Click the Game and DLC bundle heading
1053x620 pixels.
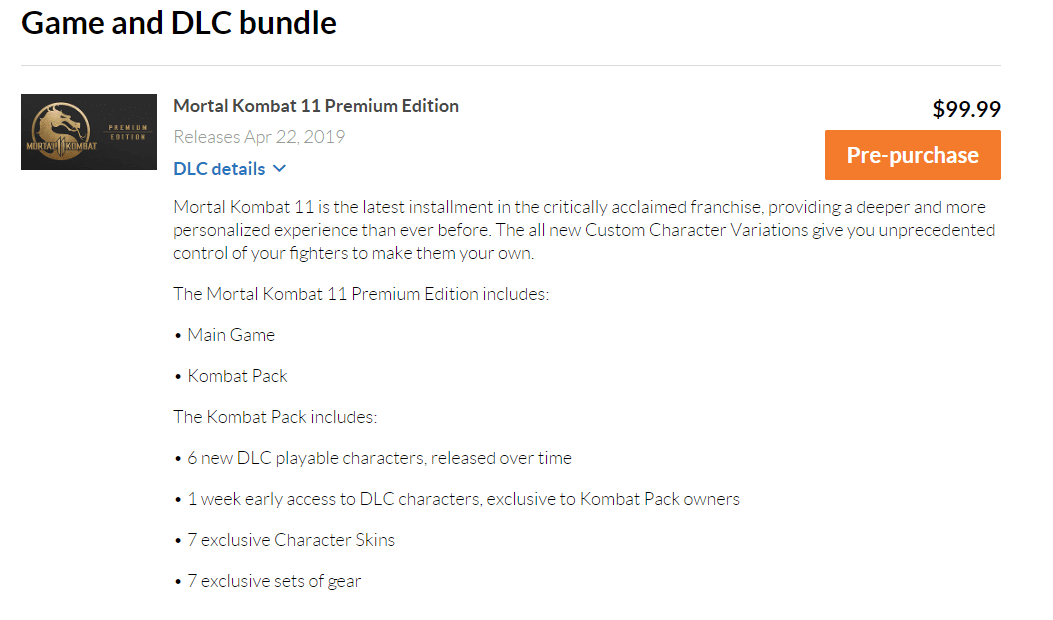[x=179, y=23]
